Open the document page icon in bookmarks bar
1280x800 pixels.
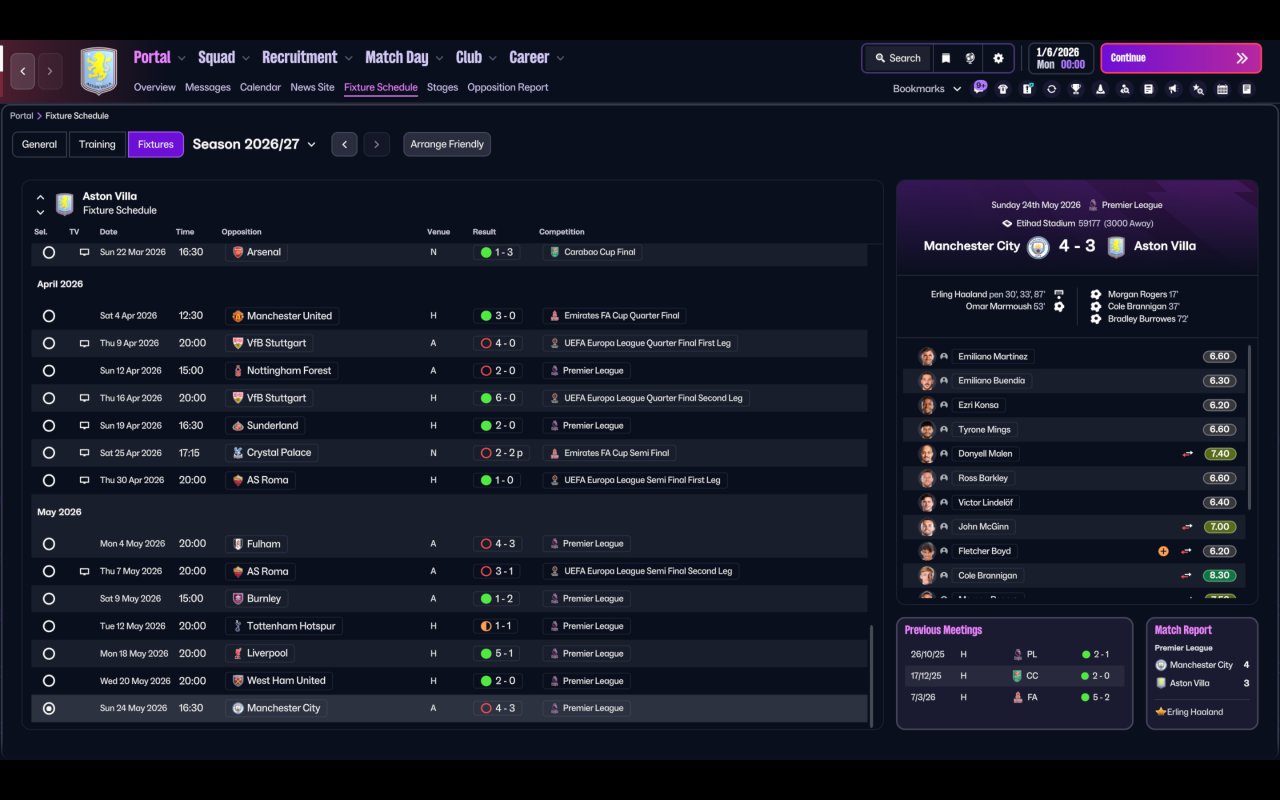(x=1148, y=89)
